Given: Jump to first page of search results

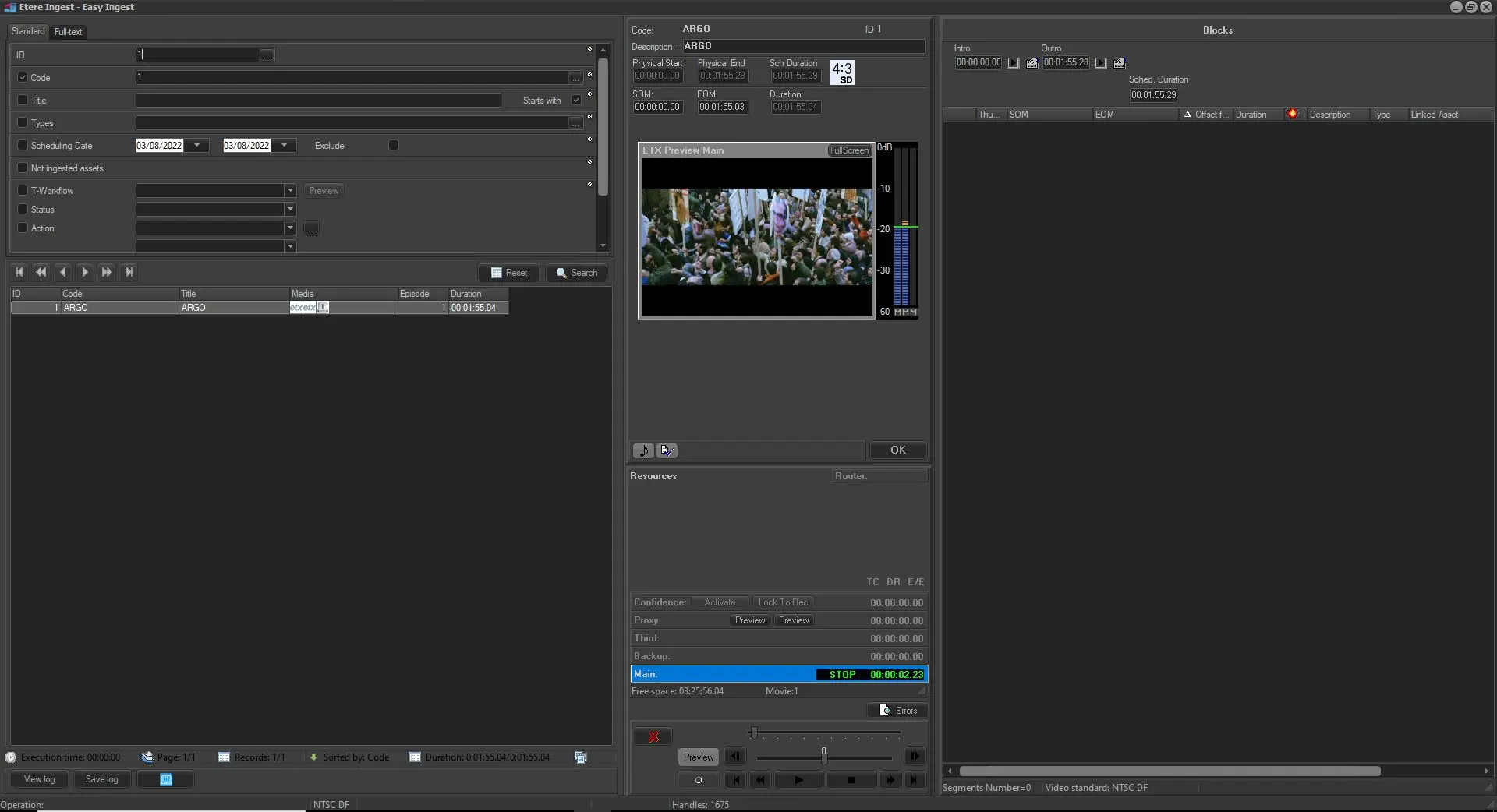Looking at the screenshot, I should pos(19,272).
